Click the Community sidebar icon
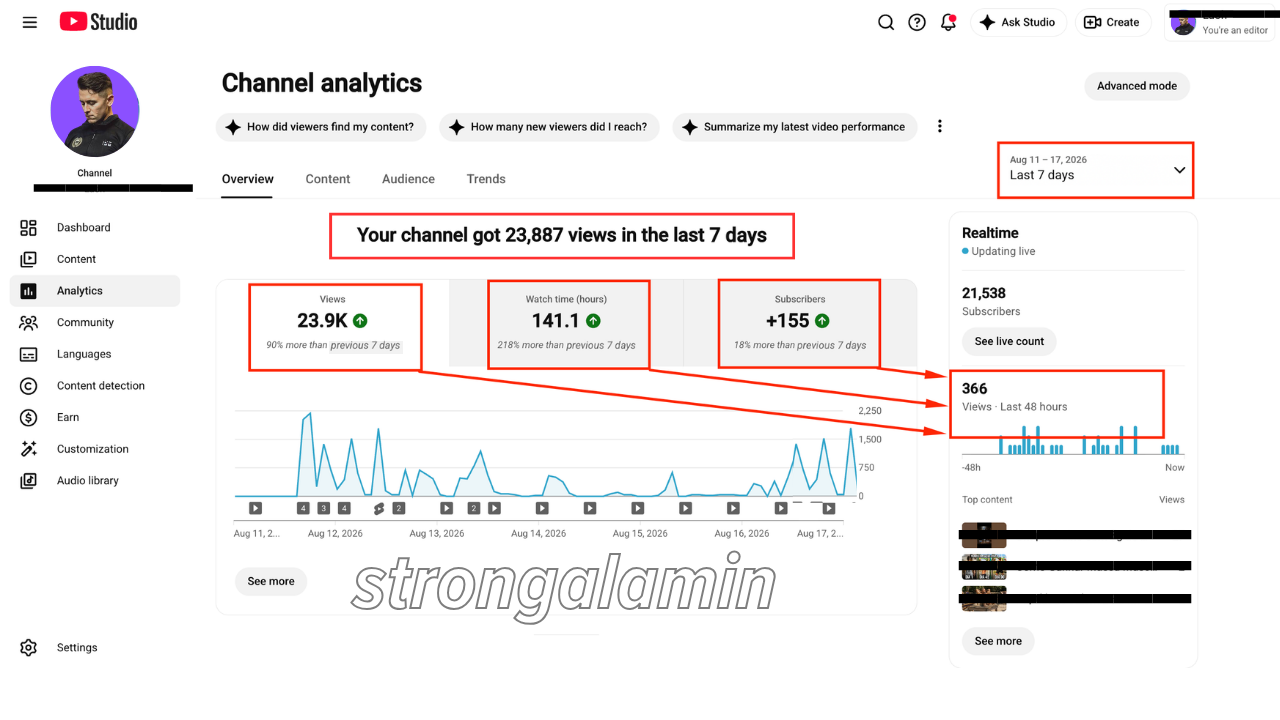 (x=29, y=323)
